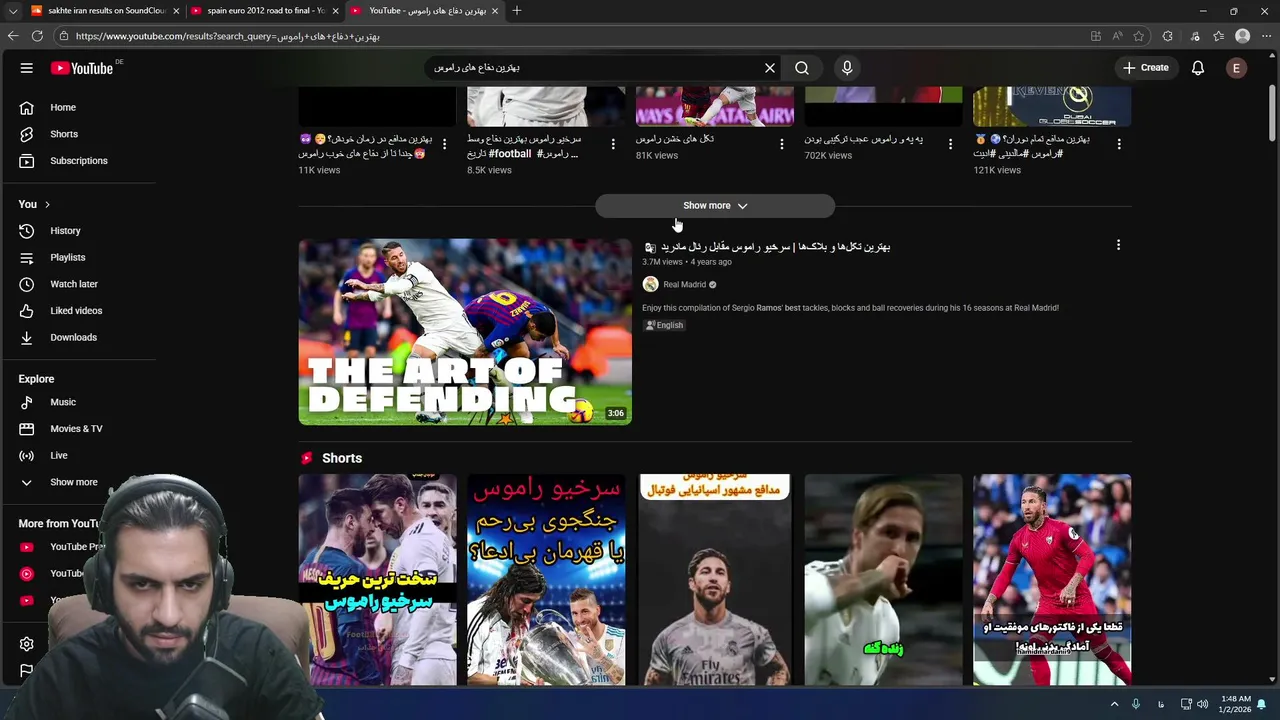Open the notifications bell
Screen dimensions: 1280x720
tap(1197, 68)
